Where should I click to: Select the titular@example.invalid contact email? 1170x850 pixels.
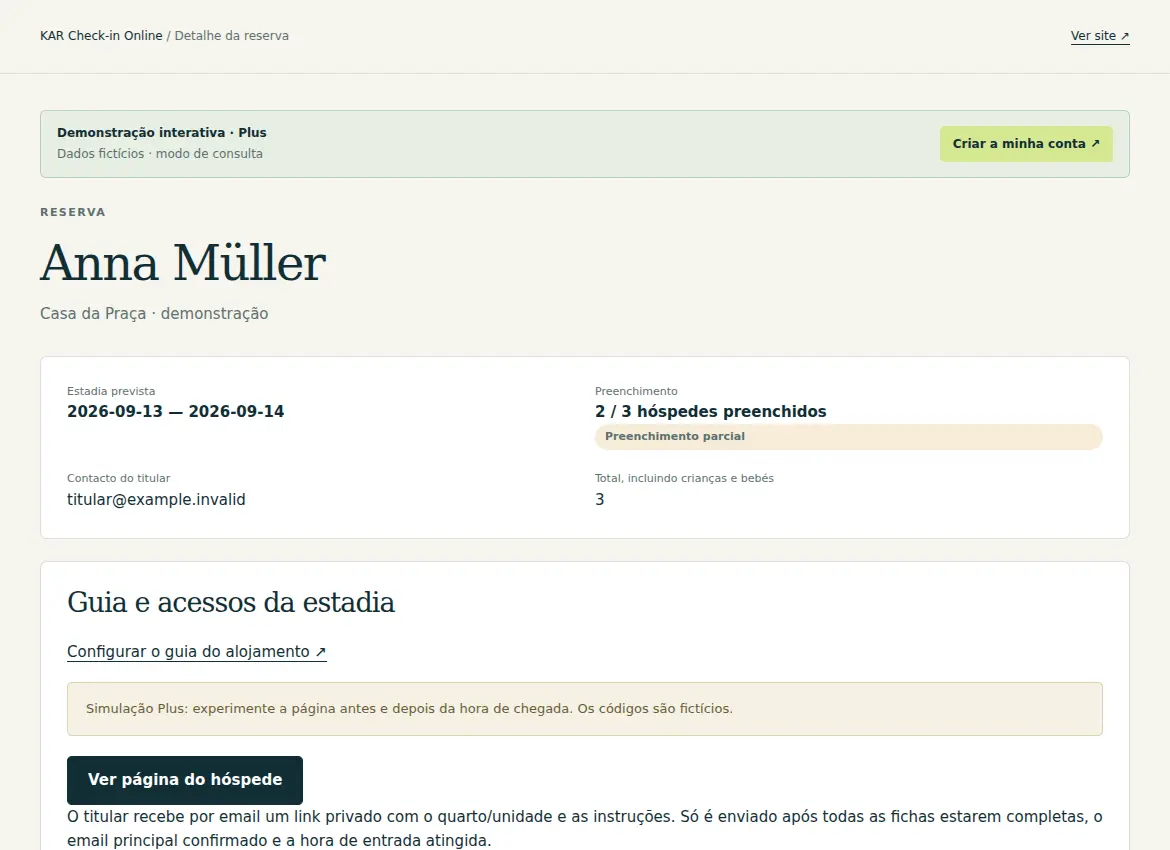point(156,499)
